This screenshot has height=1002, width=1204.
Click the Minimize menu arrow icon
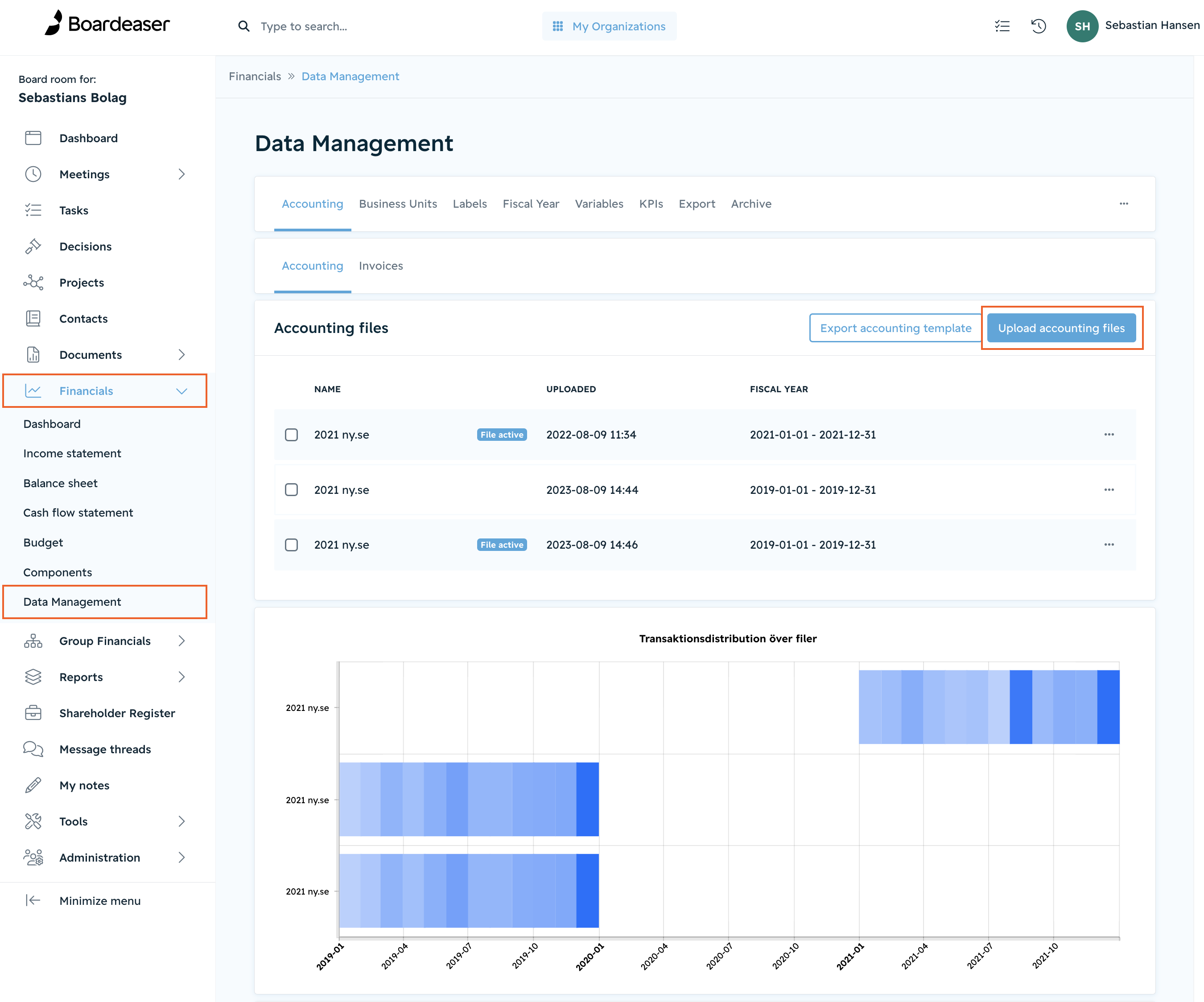click(x=33, y=900)
